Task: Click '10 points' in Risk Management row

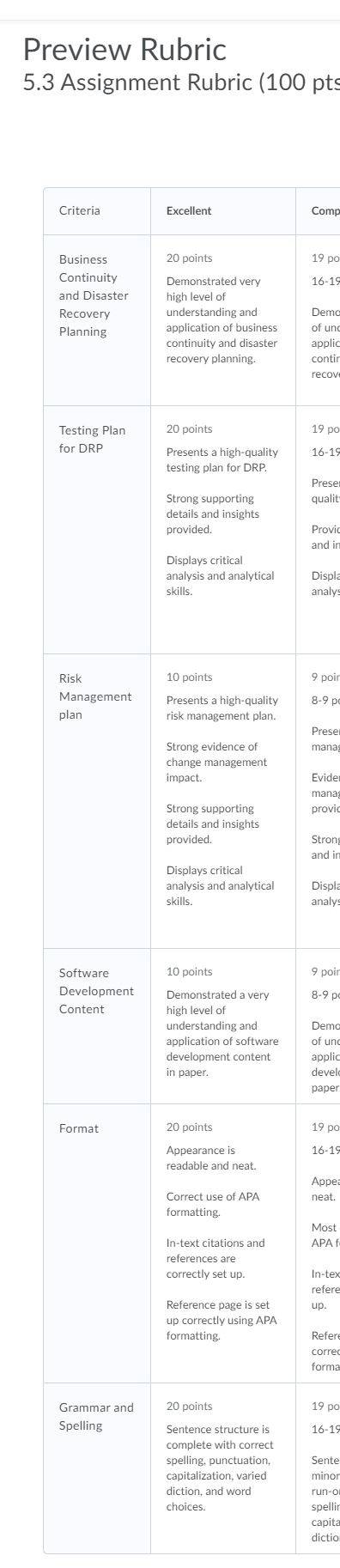Action: tap(189, 678)
